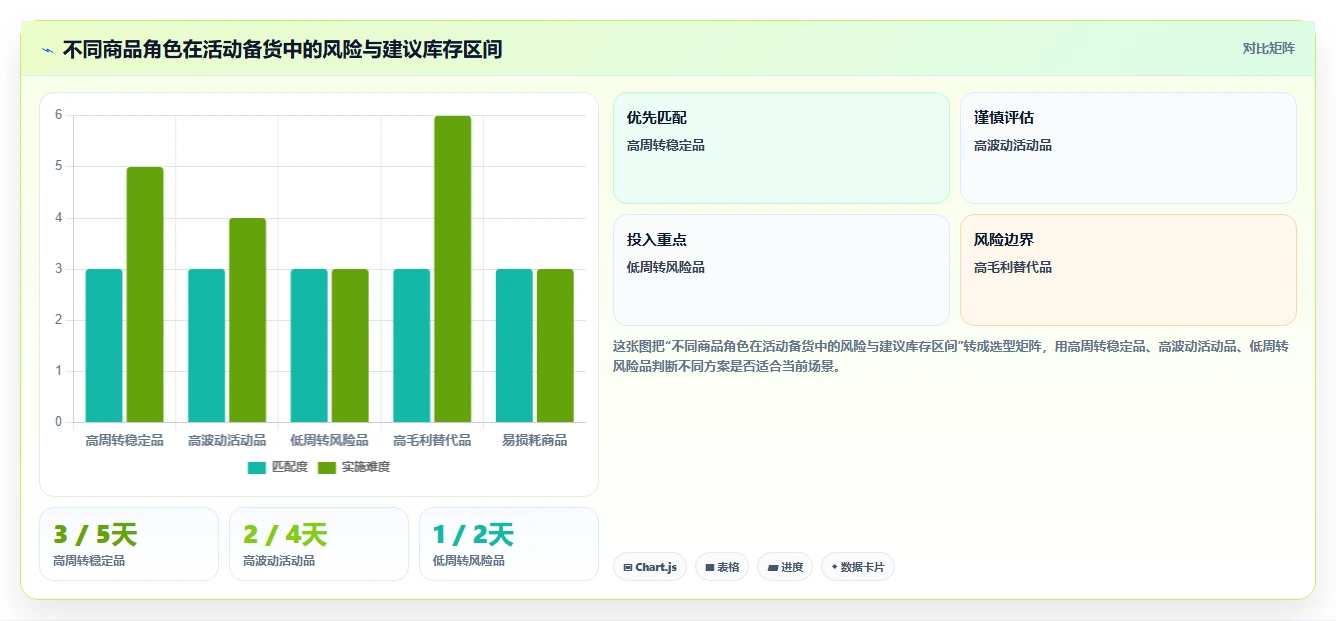Click the 高周转稳定品 axis label
Screen dimensions: 1336x621
click(125, 440)
